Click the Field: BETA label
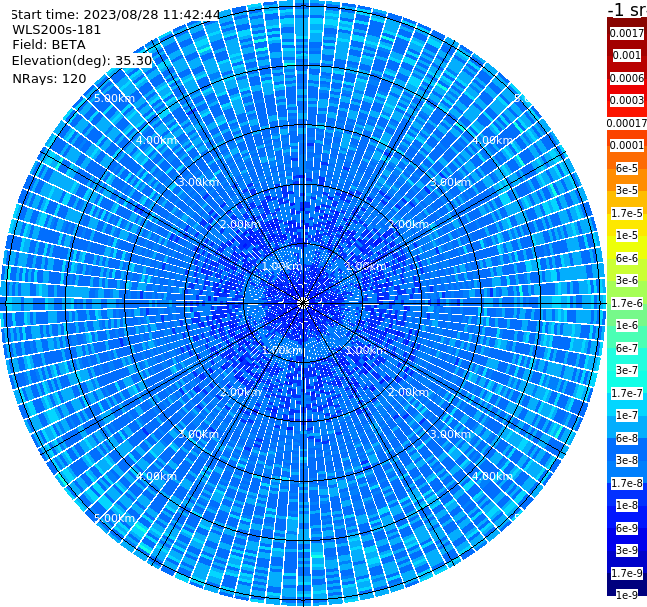Viewport: 647px width, 607px height. point(49,45)
